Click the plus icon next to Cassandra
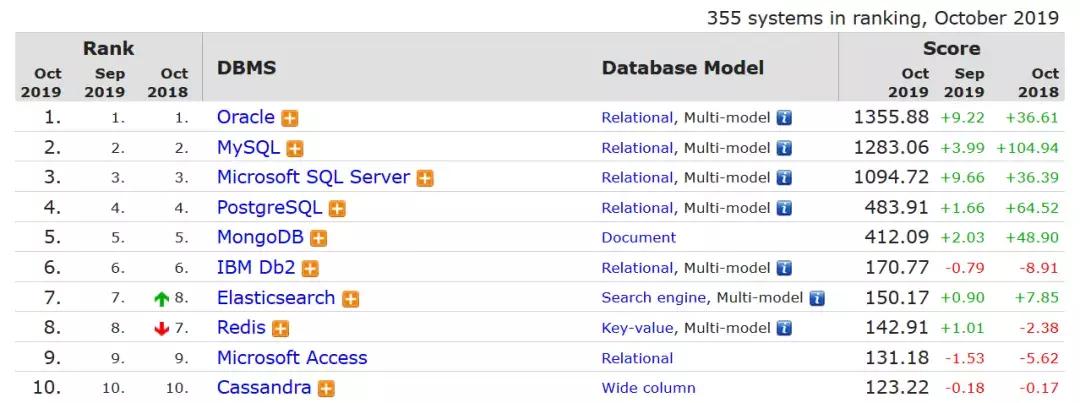The height and width of the screenshot is (403, 1080). 326,389
